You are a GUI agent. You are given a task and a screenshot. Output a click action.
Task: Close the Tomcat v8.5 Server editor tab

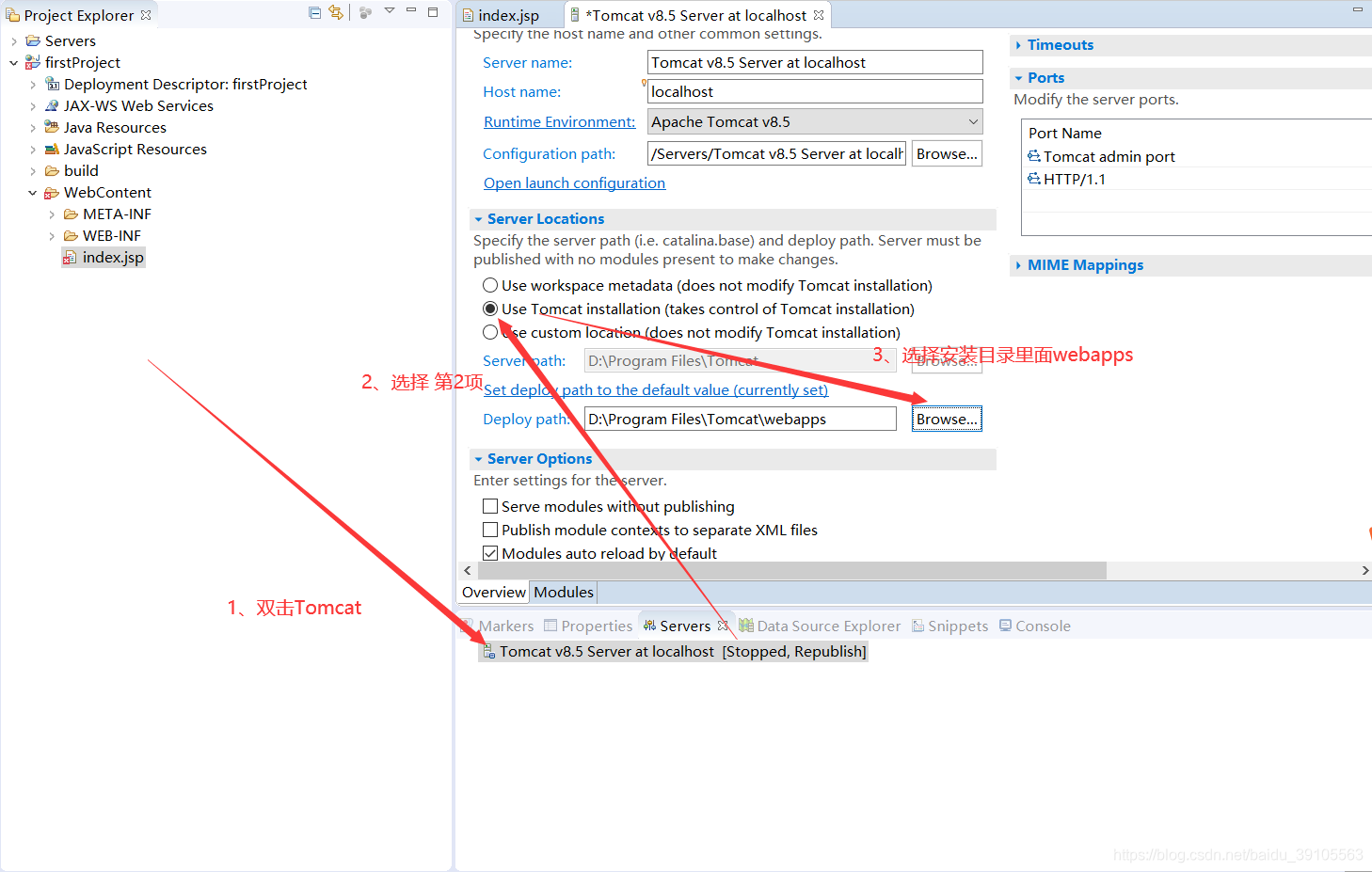[x=819, y=15]
